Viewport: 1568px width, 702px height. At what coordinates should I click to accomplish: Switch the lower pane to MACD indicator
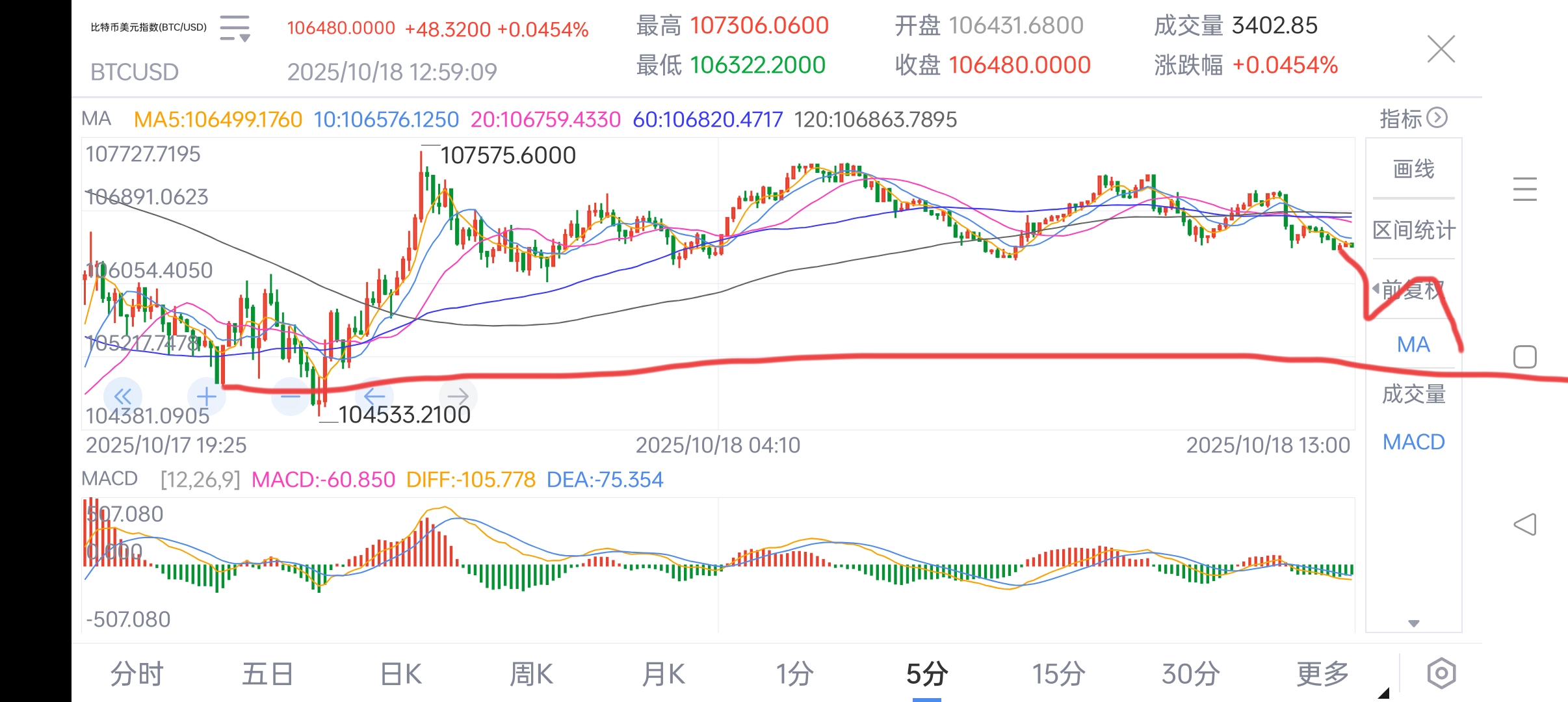(x=1413, y=441)
